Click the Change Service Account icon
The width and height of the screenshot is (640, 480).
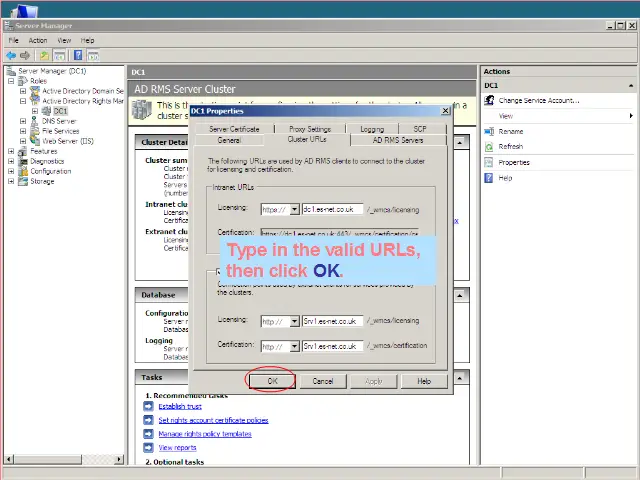coord(489,100)
